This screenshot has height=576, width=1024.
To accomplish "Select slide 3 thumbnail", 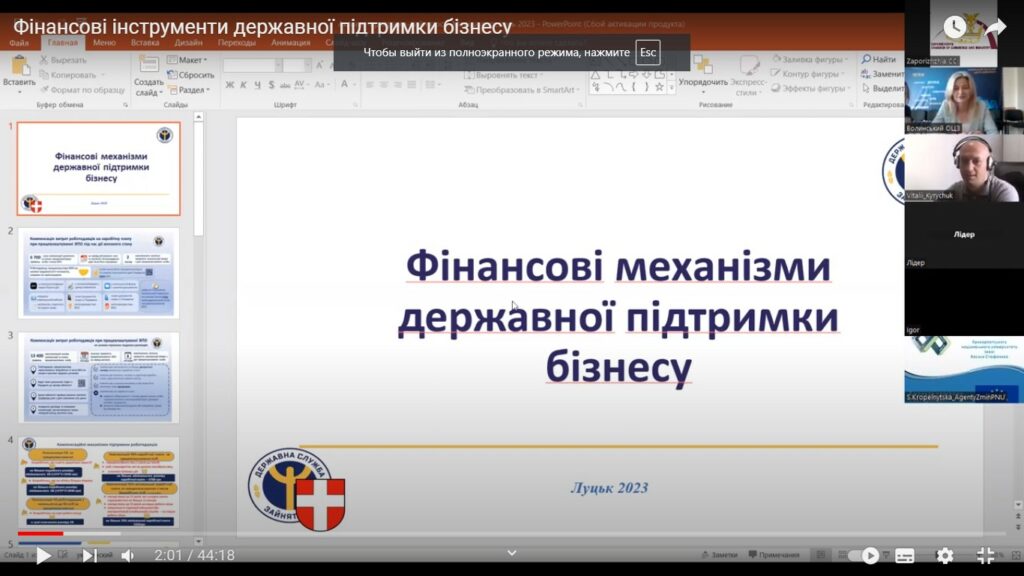I will tap(99, 377).
